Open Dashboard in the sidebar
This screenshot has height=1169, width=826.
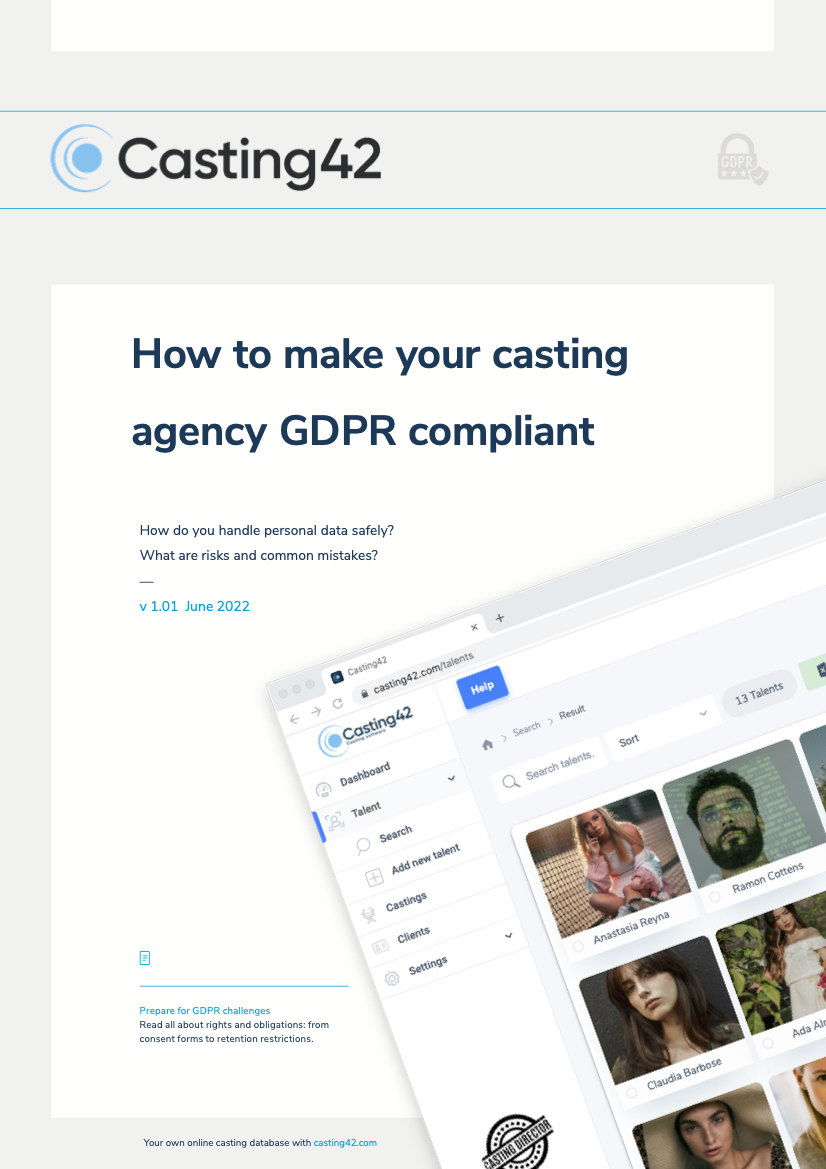pyautogui.click(x=364, y=775)
